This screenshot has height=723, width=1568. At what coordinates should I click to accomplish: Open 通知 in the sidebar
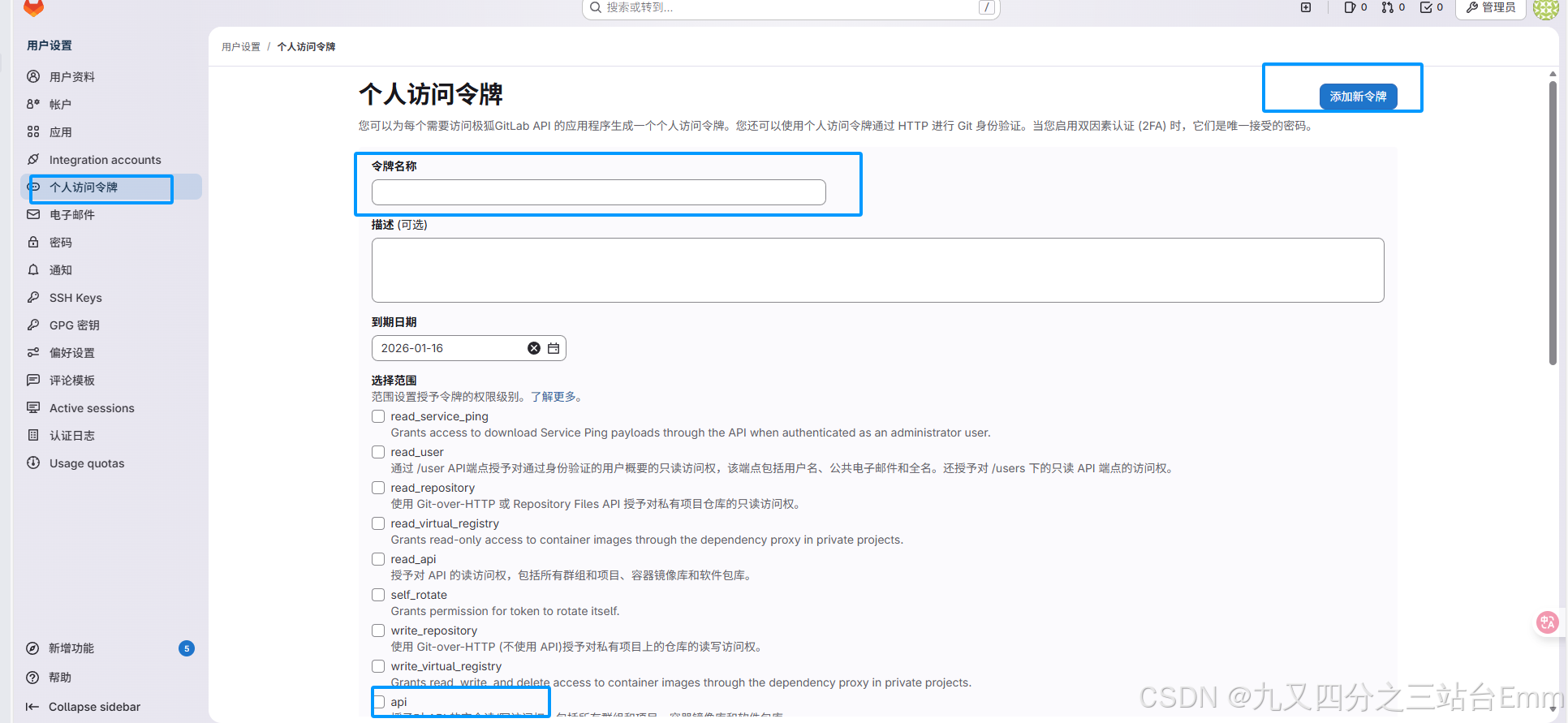(x=111, y=270)
